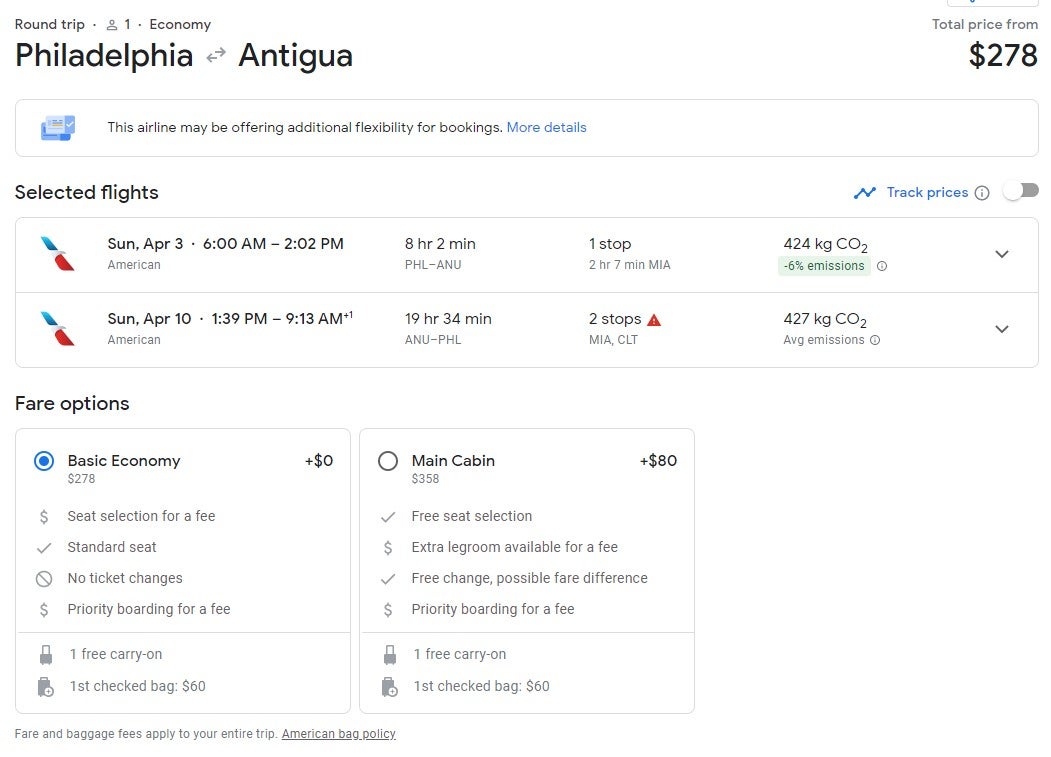This screenshot has height=757, width=1051.
Task: Click the Track prices graph icon
Action: coord(865,193)
